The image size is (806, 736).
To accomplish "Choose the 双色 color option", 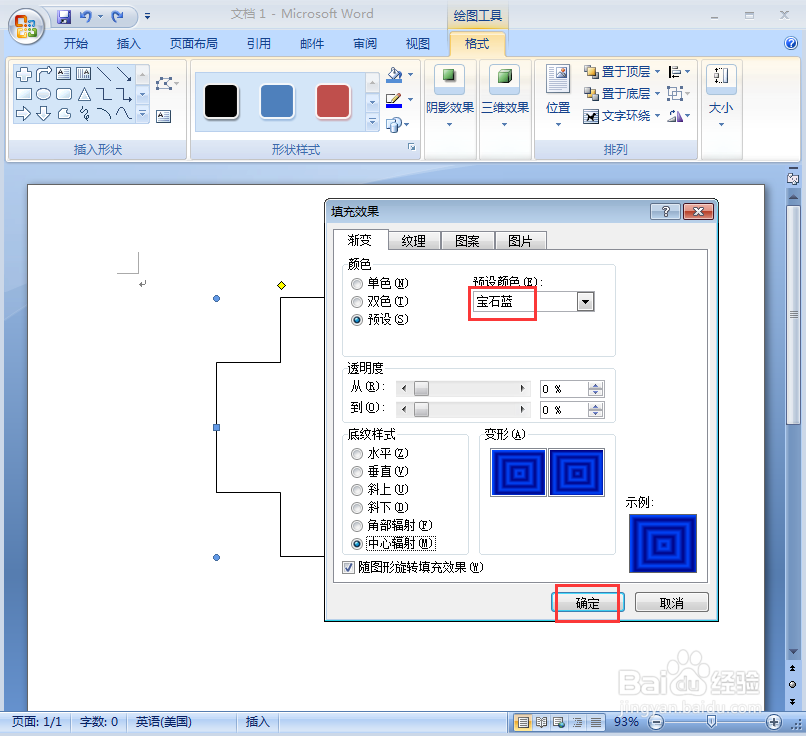I will pos(357,301).
